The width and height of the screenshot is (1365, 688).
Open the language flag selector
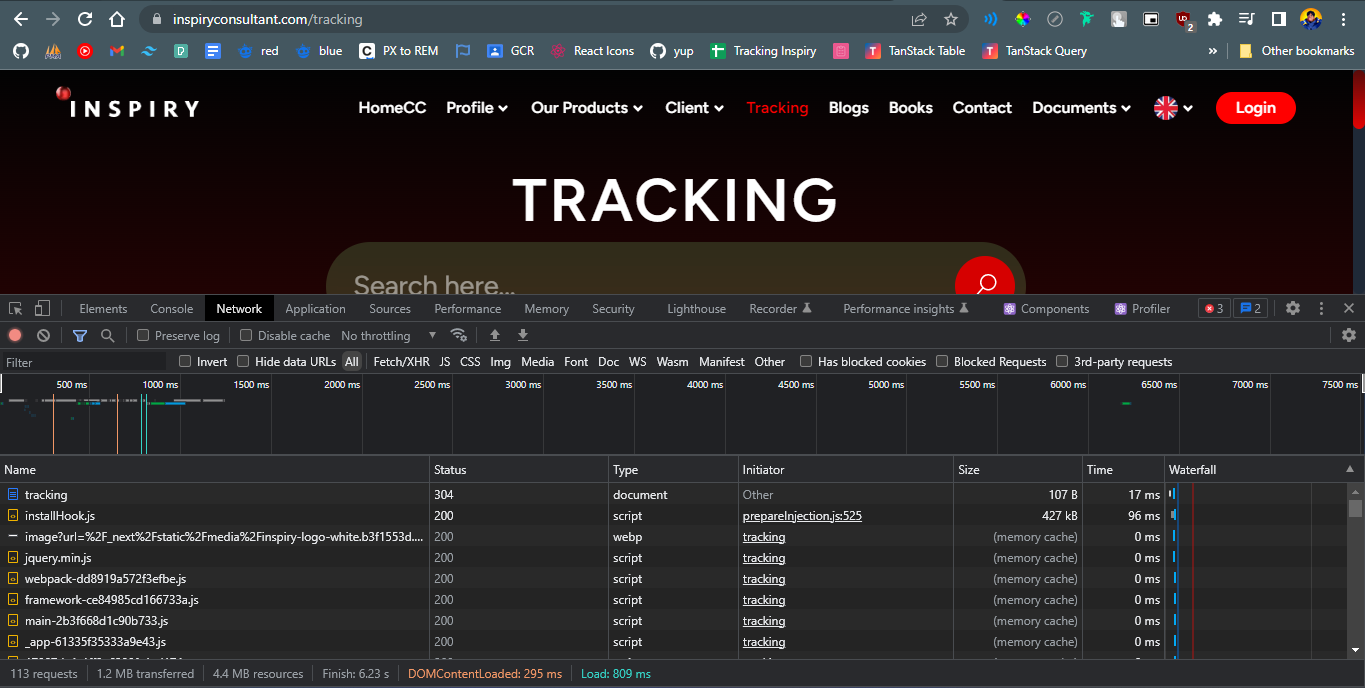click(1173, 108)
